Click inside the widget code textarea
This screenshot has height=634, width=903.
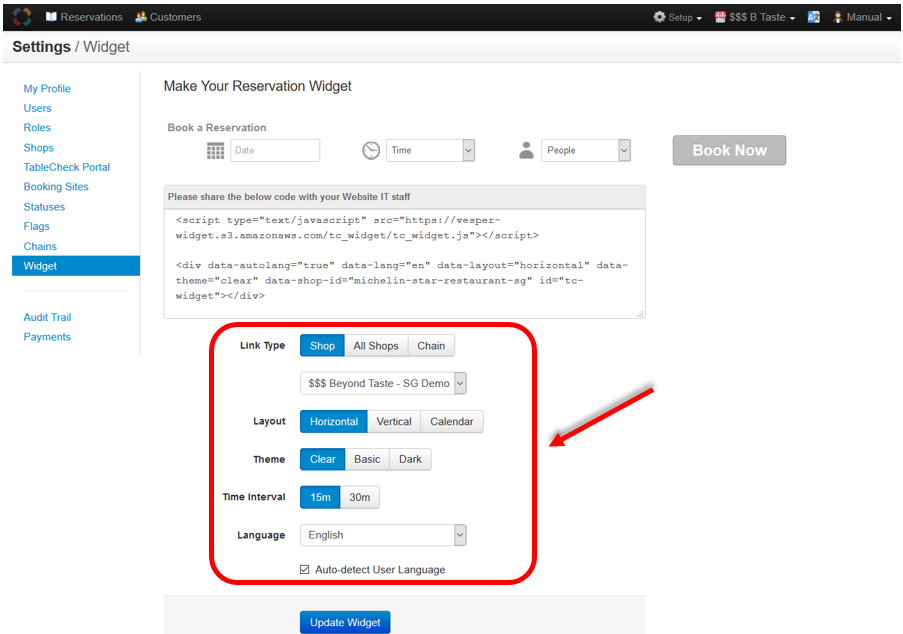(404, 263)
